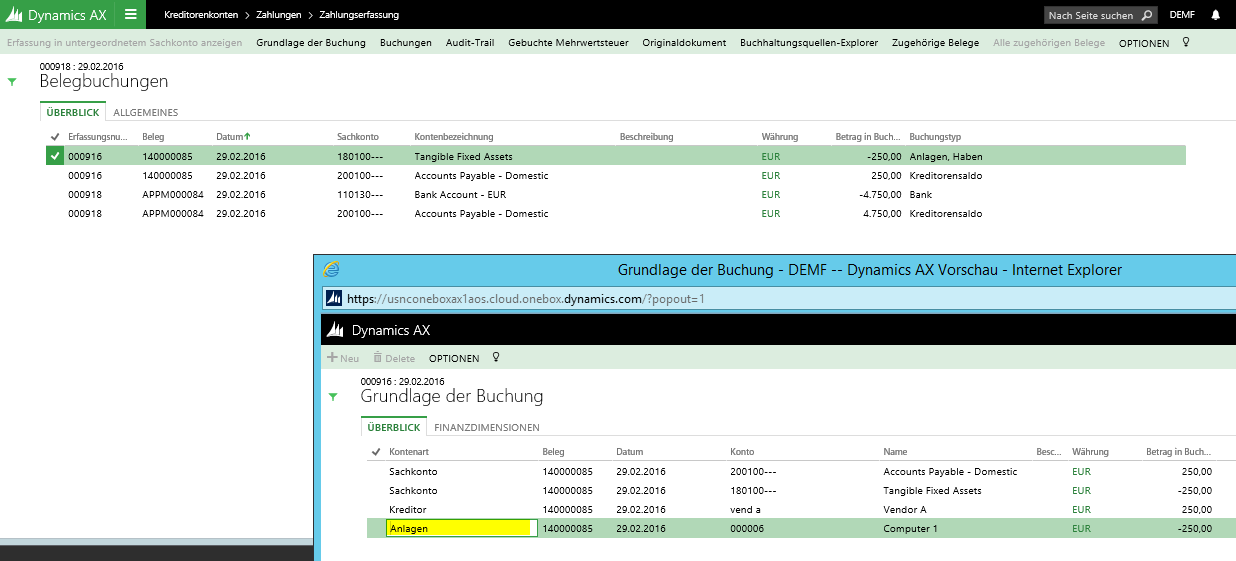Click the filter funnel icon beside Belegbuchungen
The height and width of the screenshot is (561, 1236).
coord(12,82)
